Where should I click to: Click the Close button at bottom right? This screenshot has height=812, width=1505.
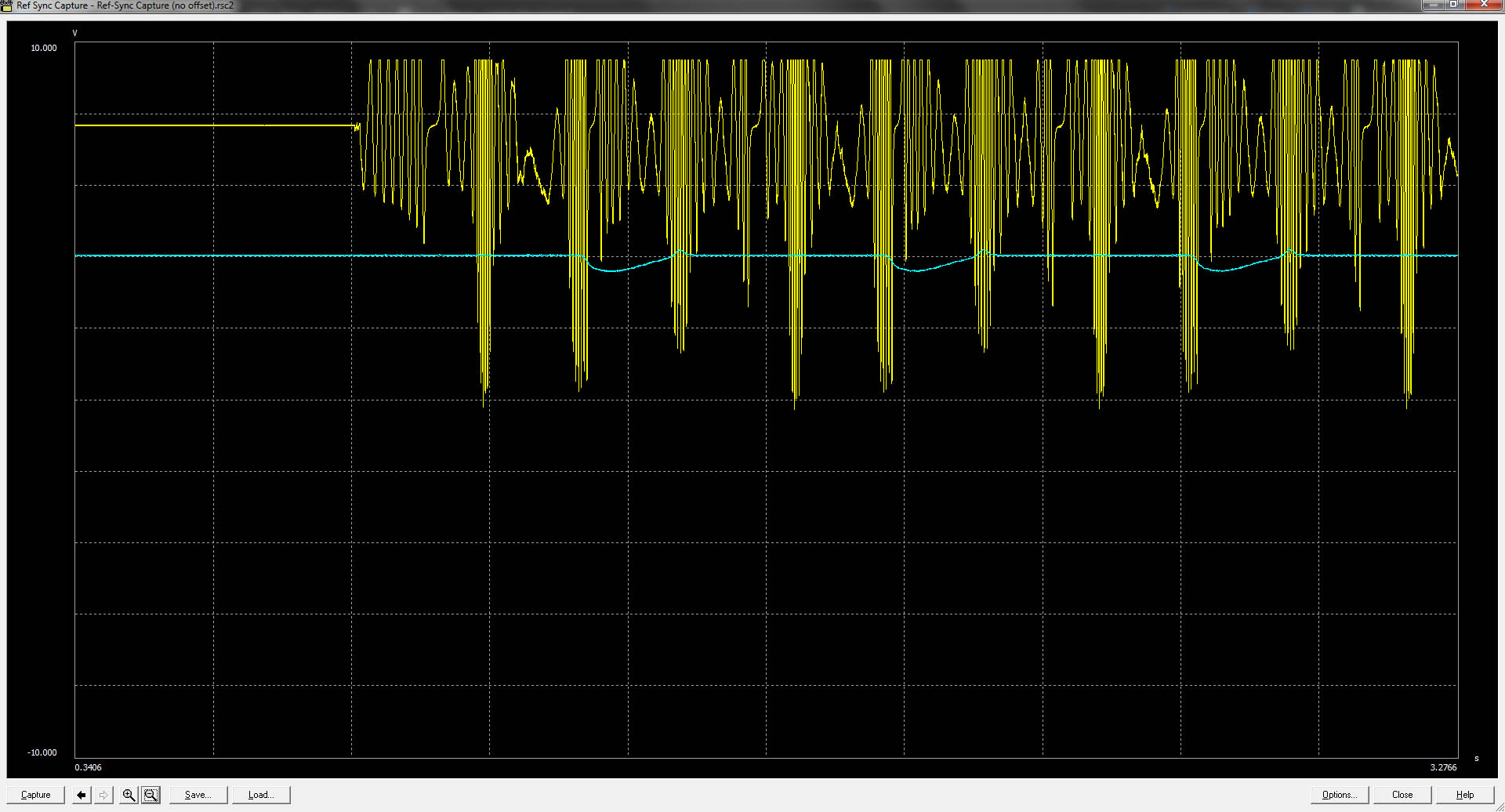[1402, 795]
